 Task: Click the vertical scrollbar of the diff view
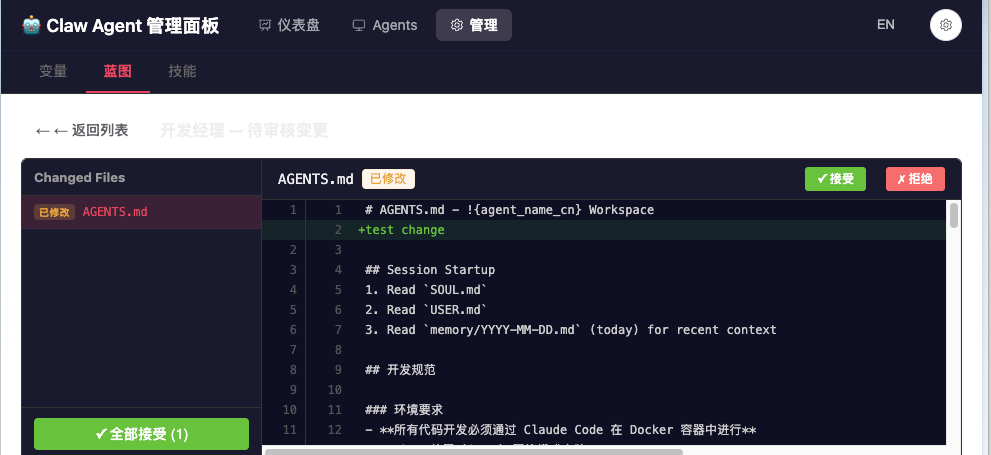click(954, 215)
